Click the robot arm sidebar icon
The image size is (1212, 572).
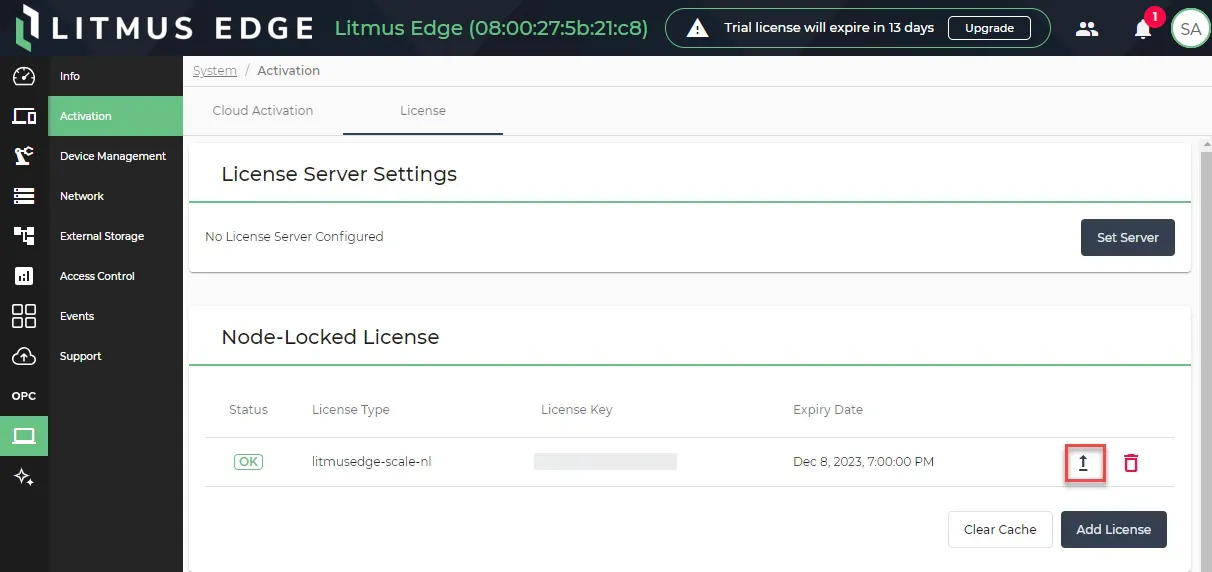tap(24, 156)
